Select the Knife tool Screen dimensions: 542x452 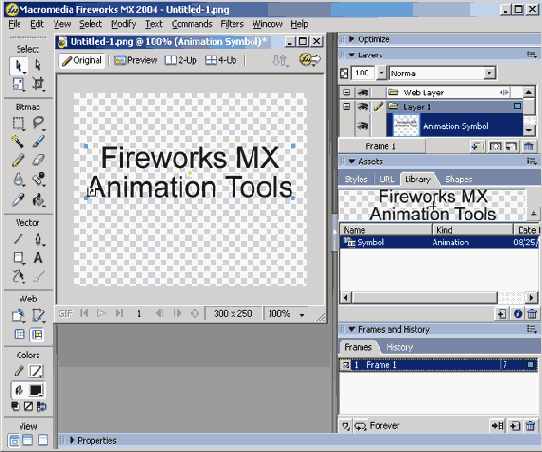pos(38,276)
